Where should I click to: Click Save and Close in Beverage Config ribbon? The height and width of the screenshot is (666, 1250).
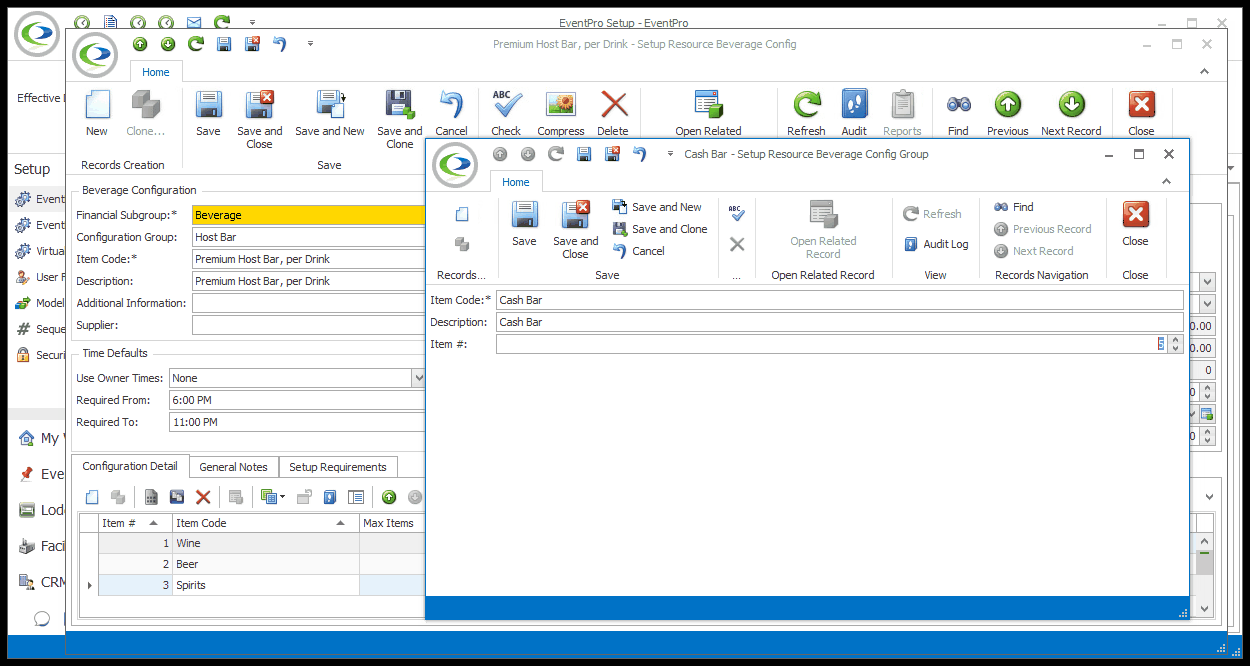pyautogui.click(x=259, y=119)
